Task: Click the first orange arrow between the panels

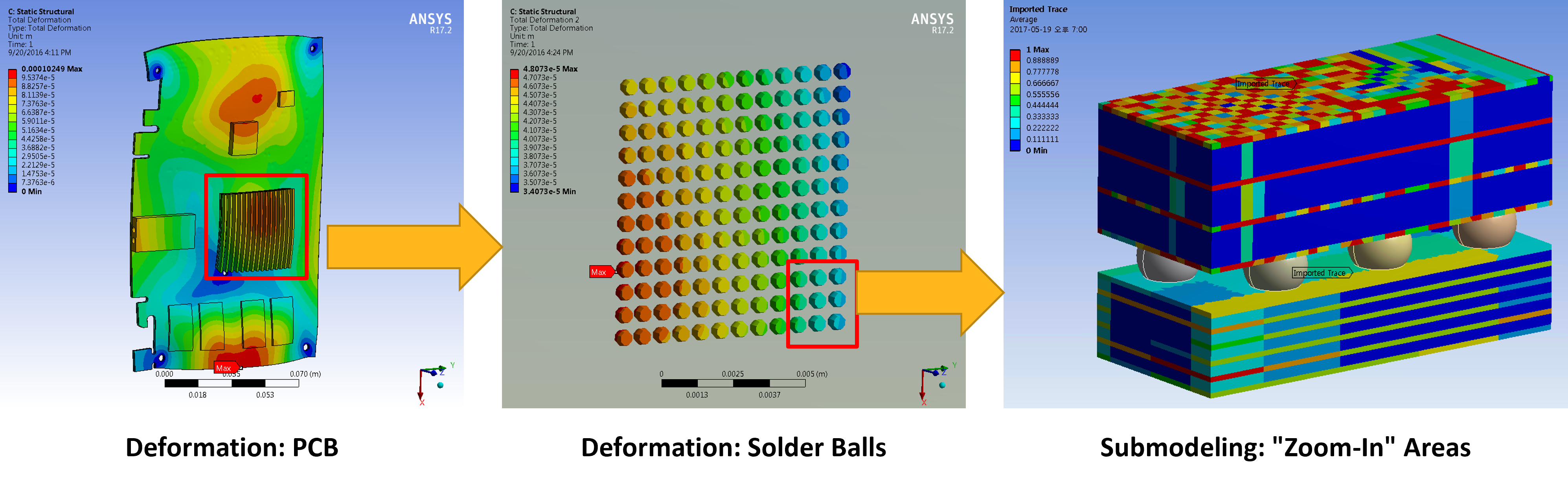Action: pyautogui.click(x=408, y=246)
